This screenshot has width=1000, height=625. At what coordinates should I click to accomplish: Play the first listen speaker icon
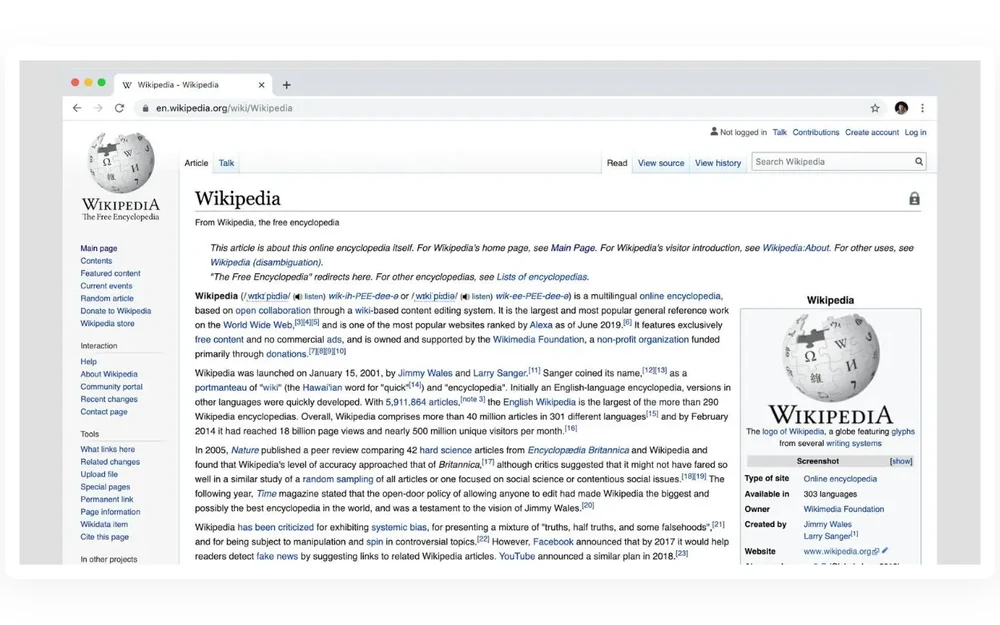pos(298,297)
